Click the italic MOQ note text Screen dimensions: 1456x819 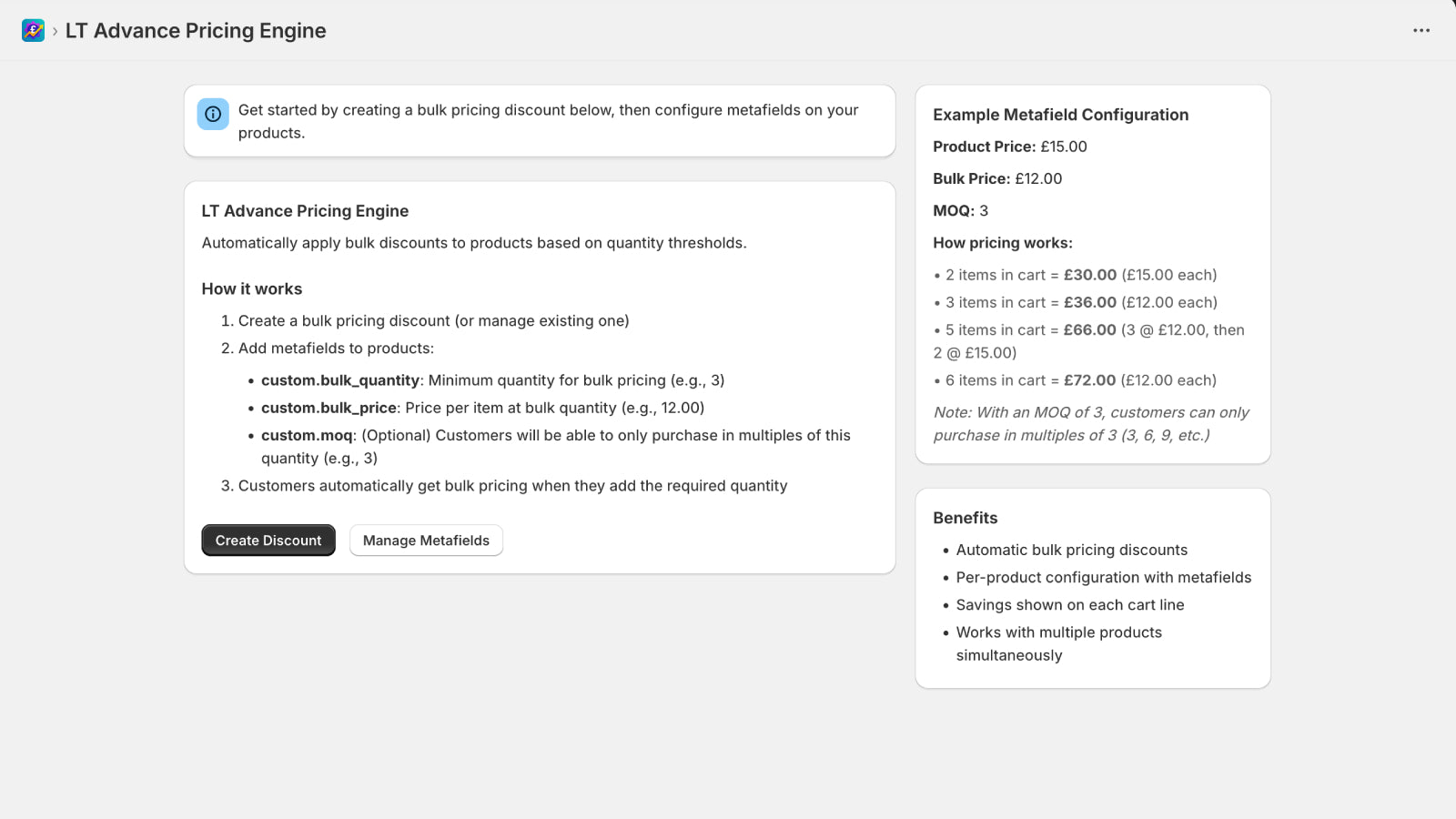coord(1091,424)
